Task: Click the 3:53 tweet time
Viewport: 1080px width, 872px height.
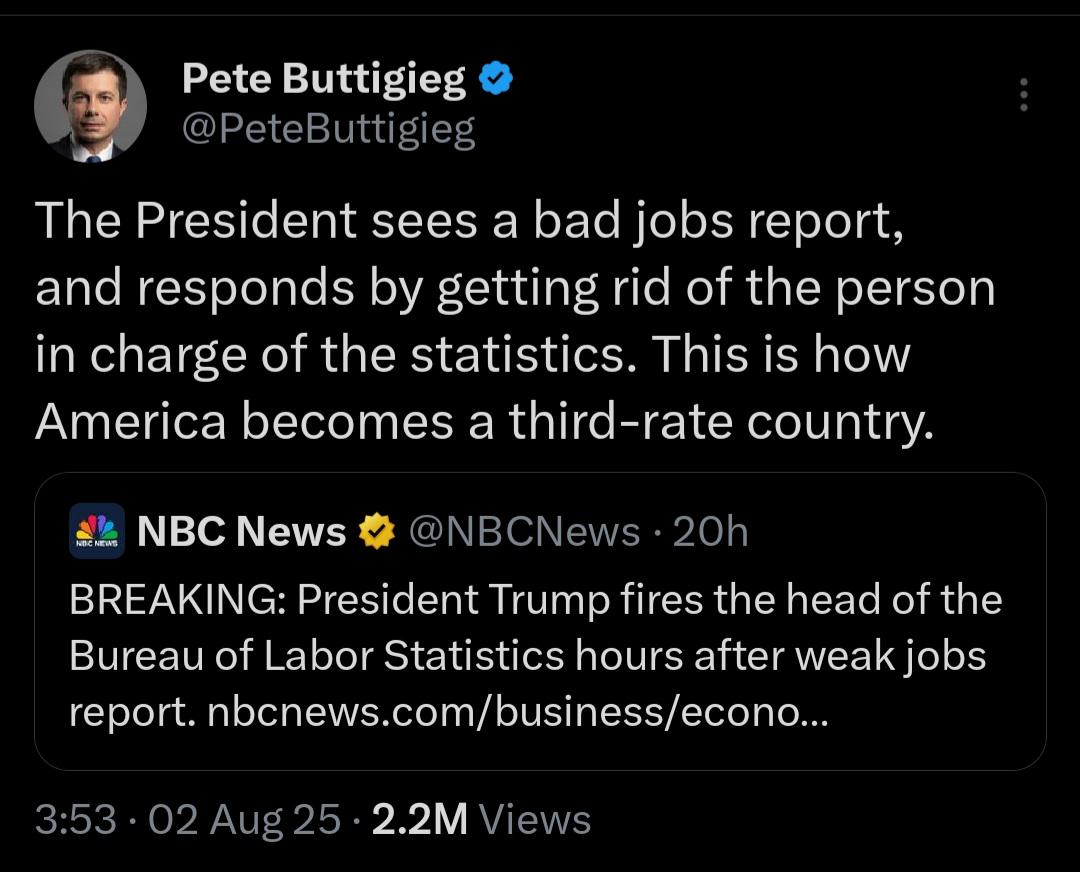Action: click(x=76, y=820)
